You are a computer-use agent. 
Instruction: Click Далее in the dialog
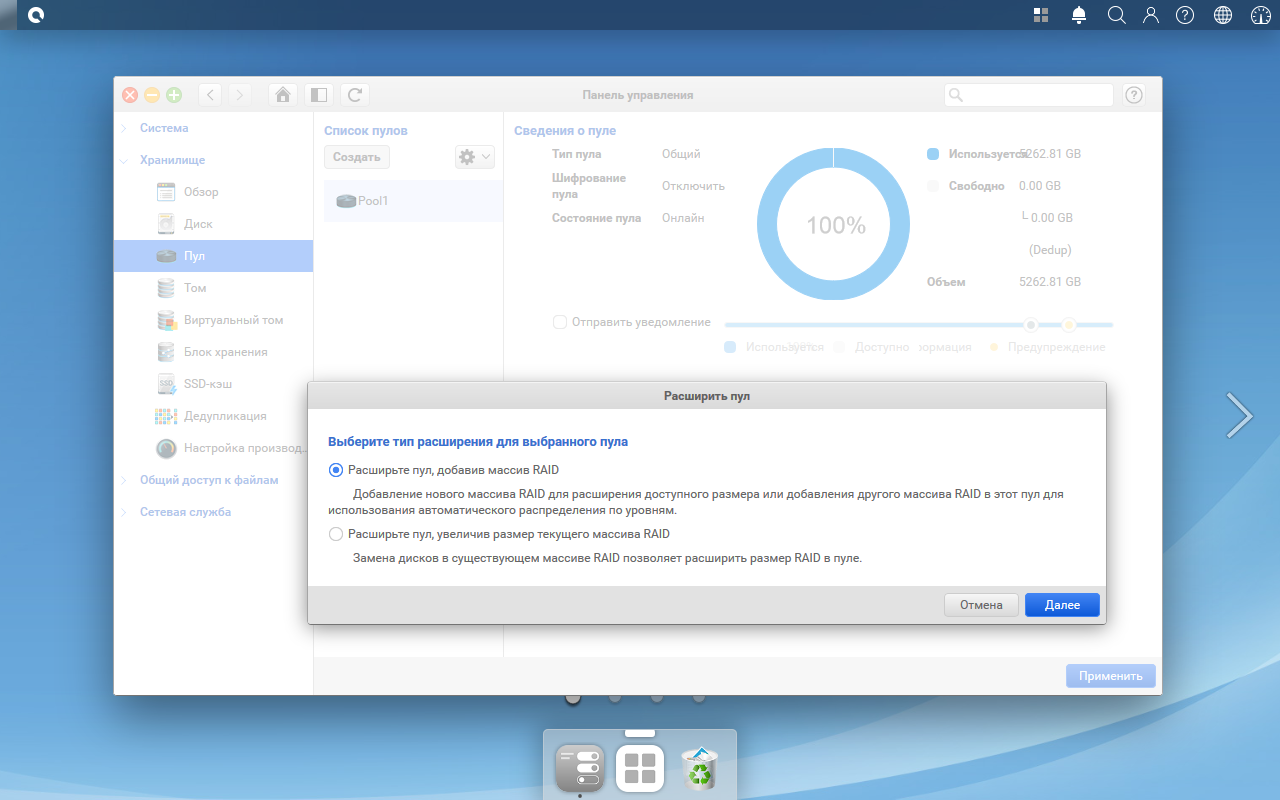coord(1062,605)
